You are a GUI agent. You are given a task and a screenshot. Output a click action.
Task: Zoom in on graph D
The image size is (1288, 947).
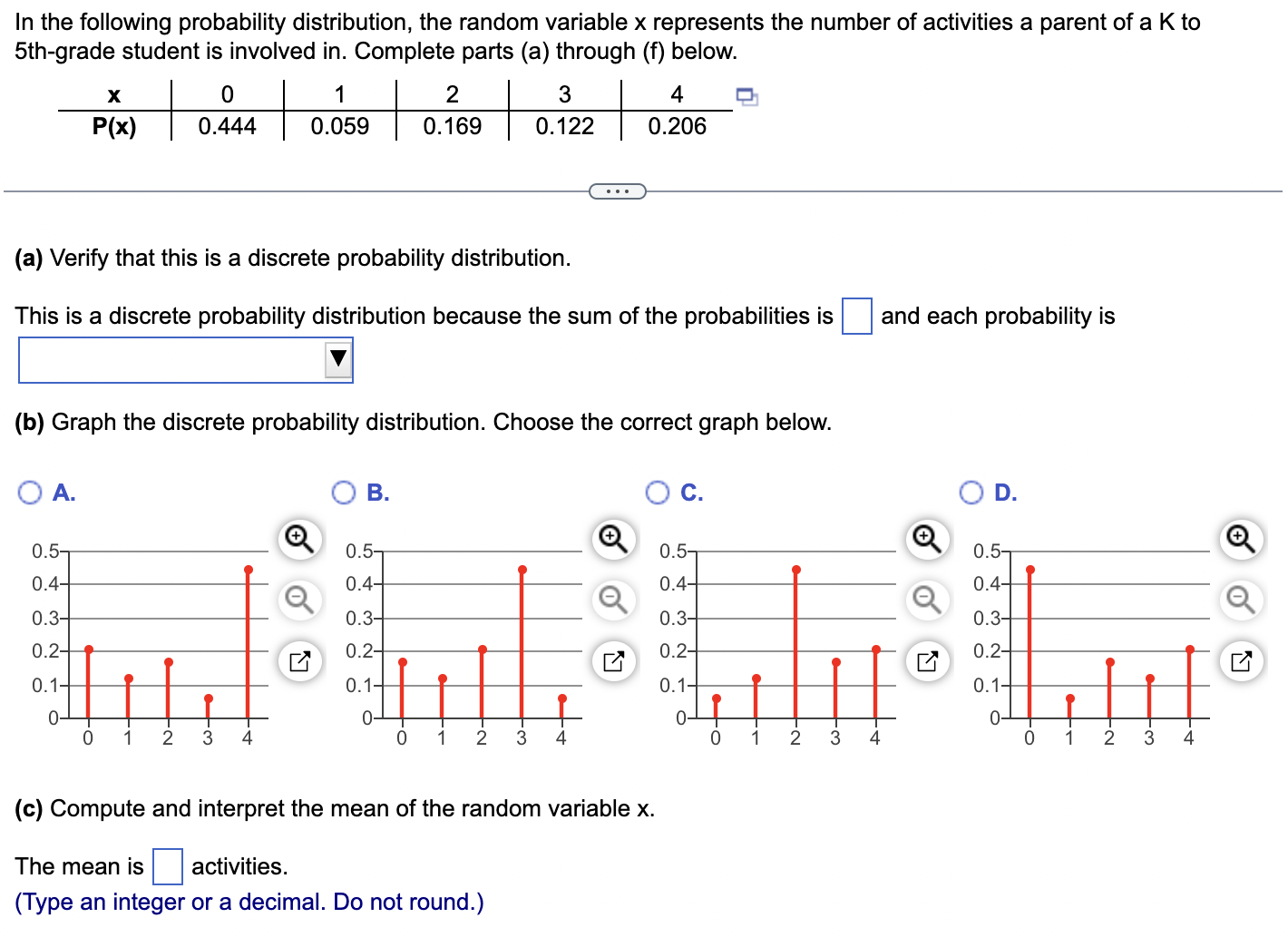[1239, 539]
